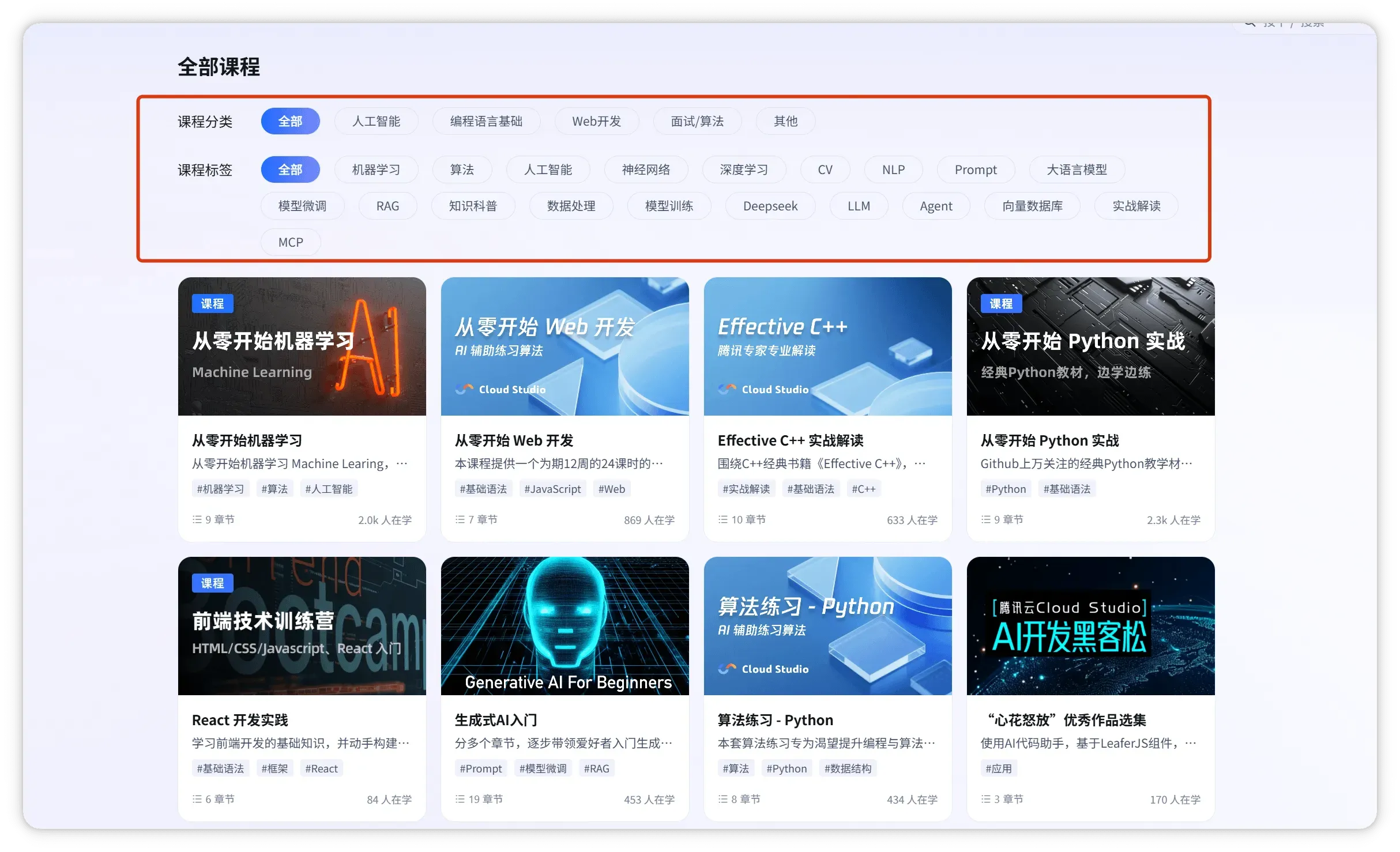Click chapter list icon on 从零开始机器学习 card
The height and width of the screenshot is (852, 1400).
(197, 519)
